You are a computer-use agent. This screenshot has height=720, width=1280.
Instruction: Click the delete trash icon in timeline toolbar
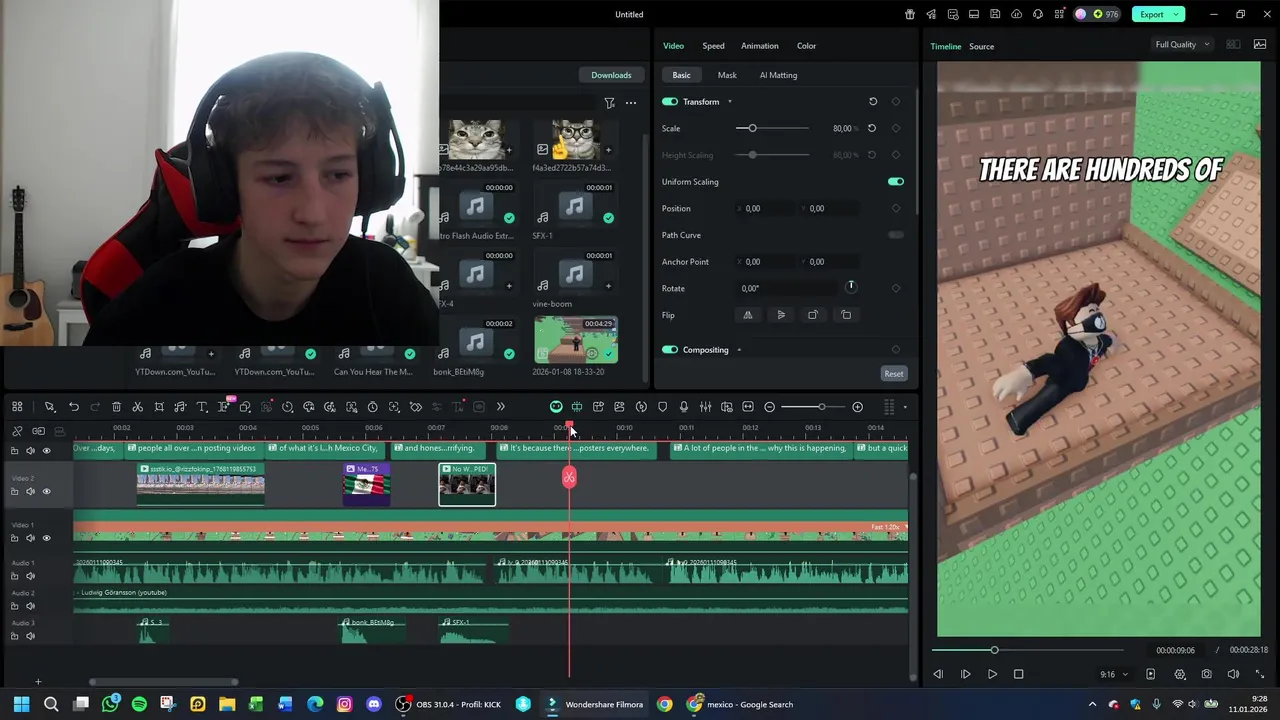tap(116, 407)
